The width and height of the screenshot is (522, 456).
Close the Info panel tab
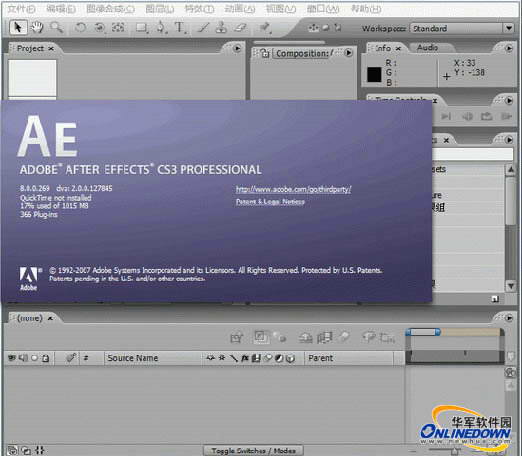[x=398, y=49]
